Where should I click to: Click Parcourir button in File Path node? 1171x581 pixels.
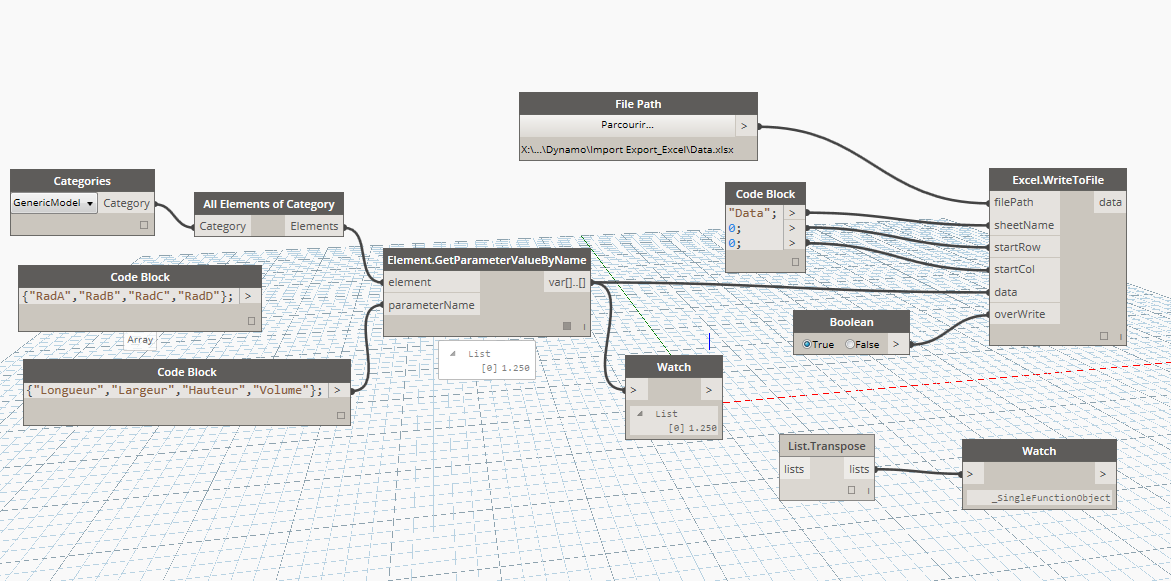[627, 126]
